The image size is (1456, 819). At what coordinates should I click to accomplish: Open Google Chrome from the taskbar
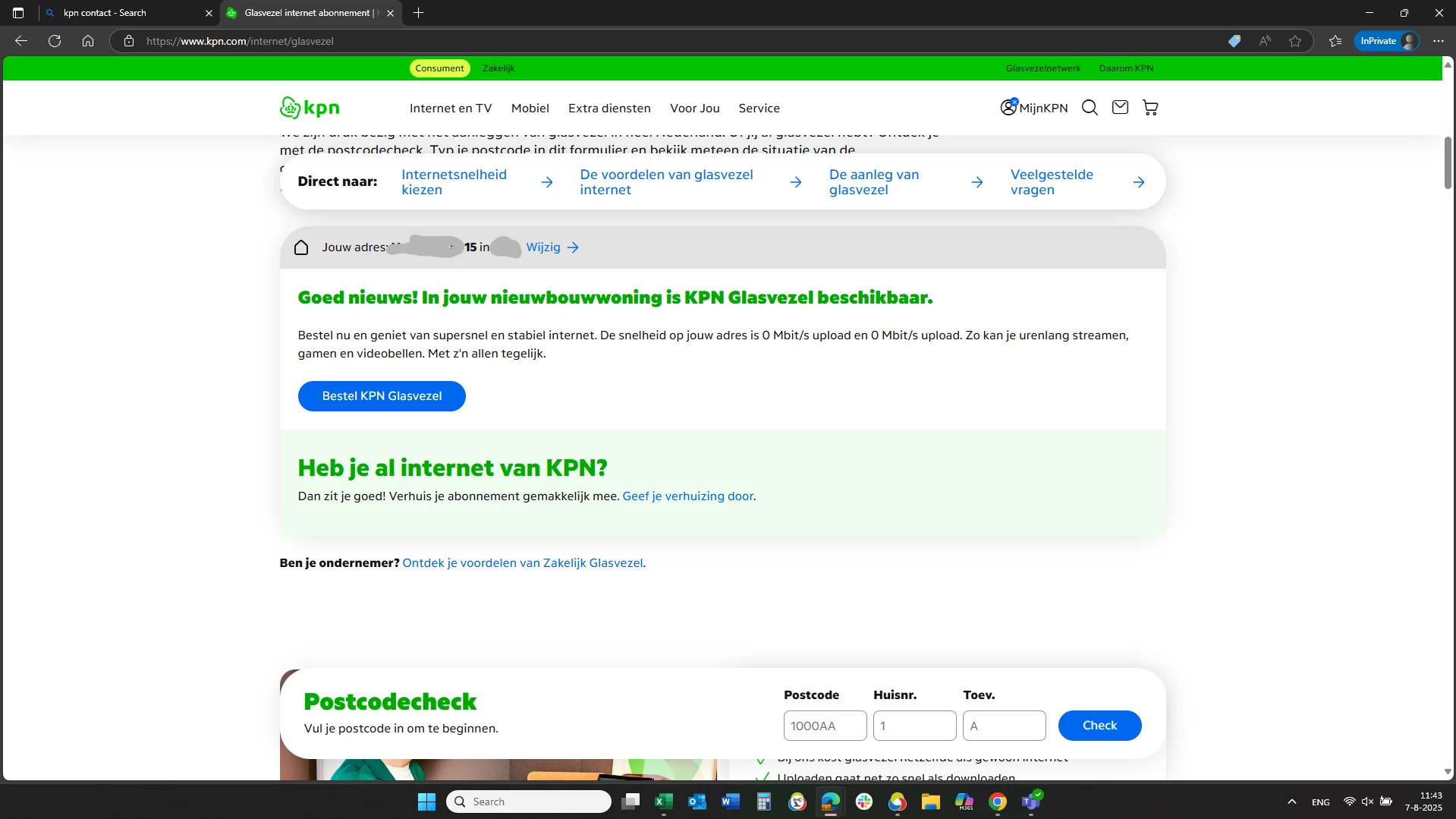click(998, 802)
